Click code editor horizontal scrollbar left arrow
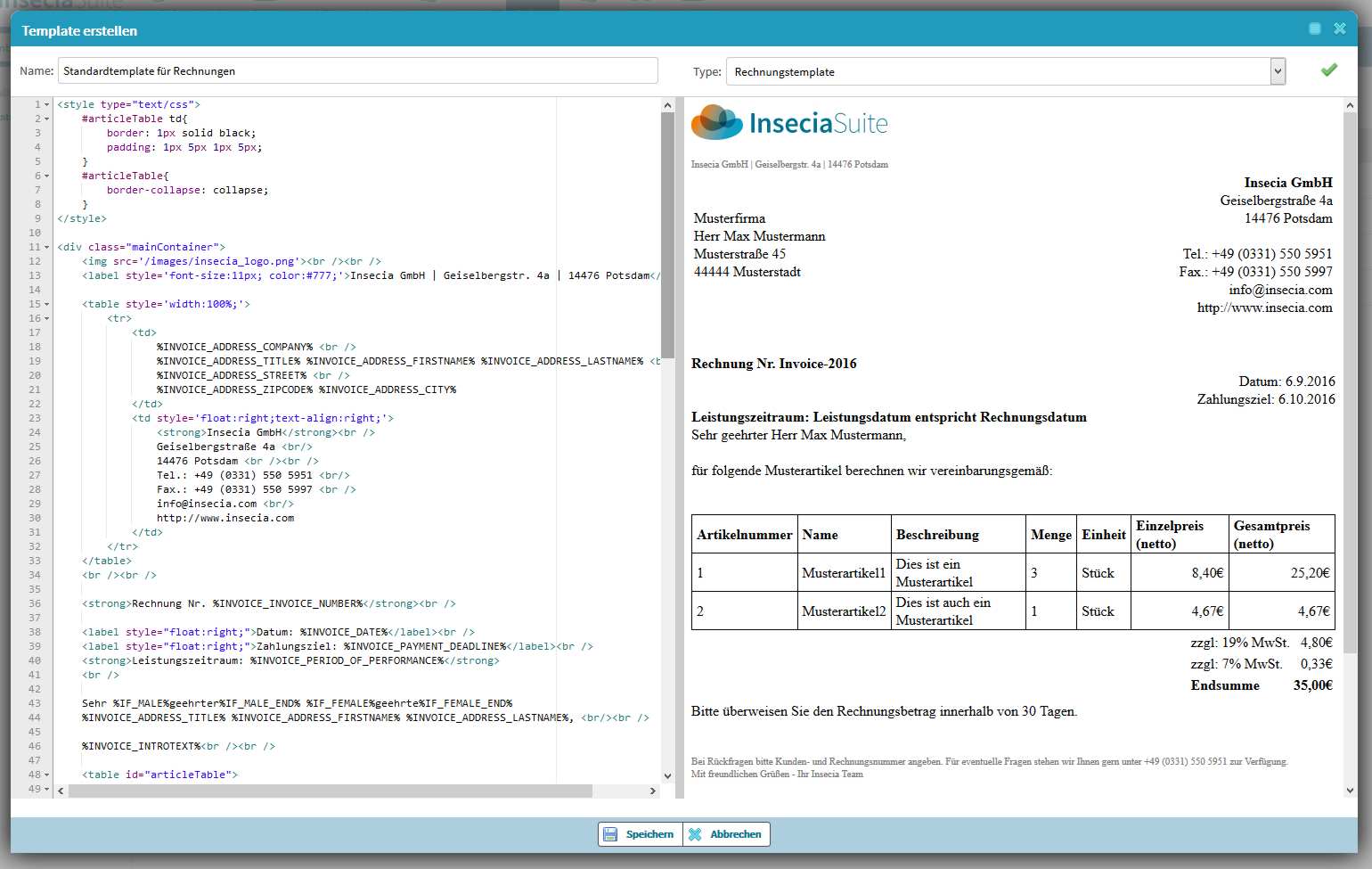Viewport: 1372px width, 869px height. point(61,791)
